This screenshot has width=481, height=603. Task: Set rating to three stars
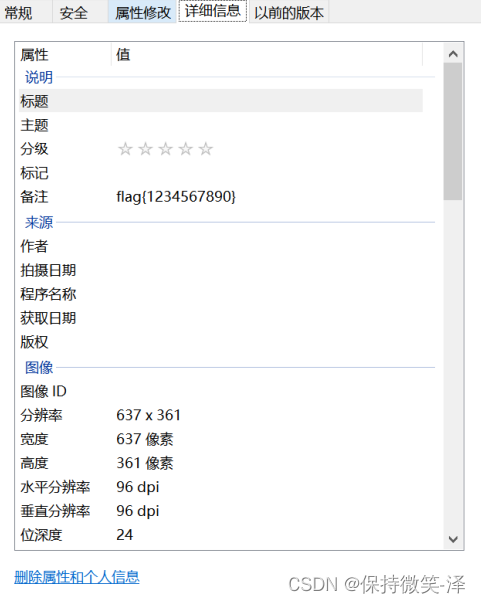click(165, 149)
